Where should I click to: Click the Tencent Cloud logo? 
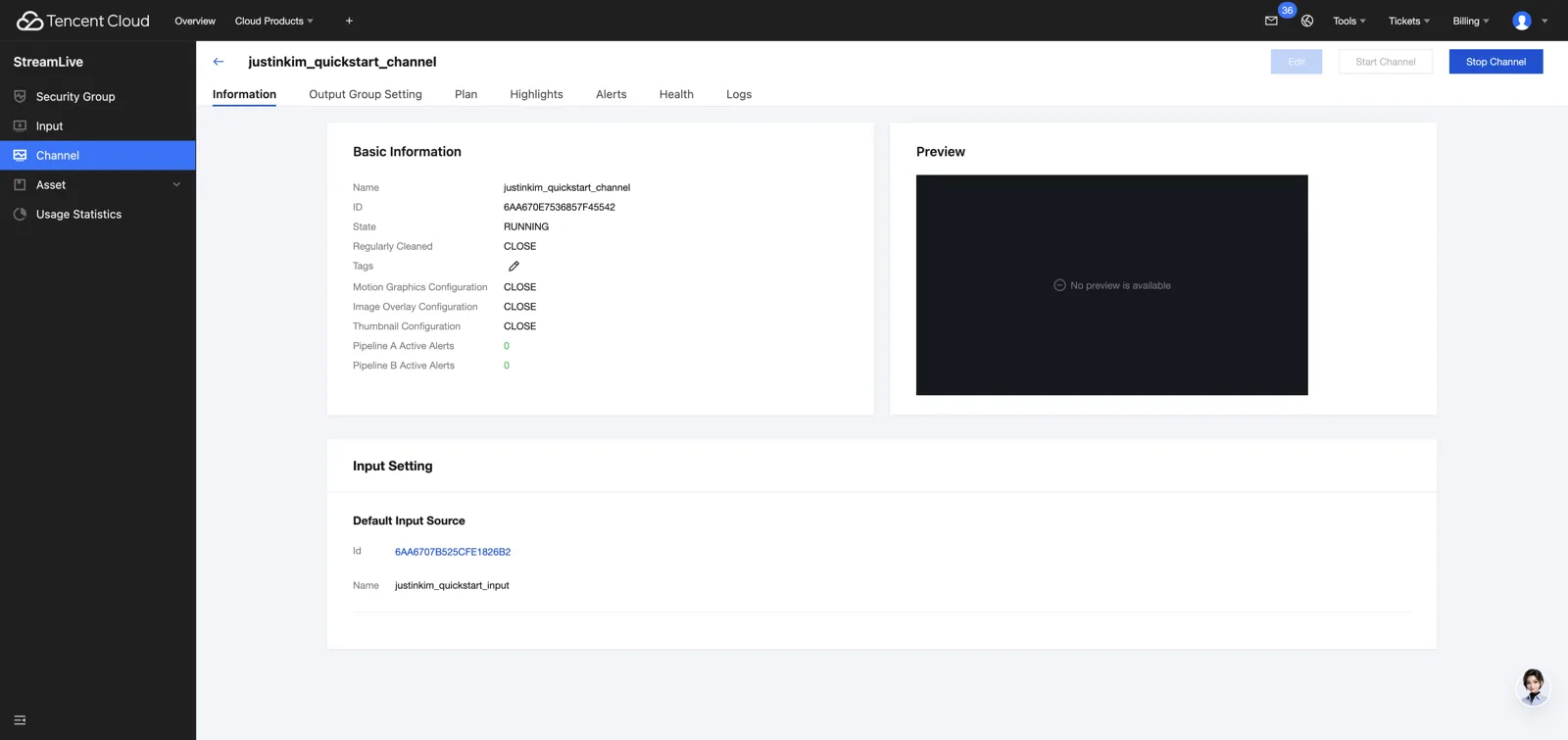click(x=83, y=21)
